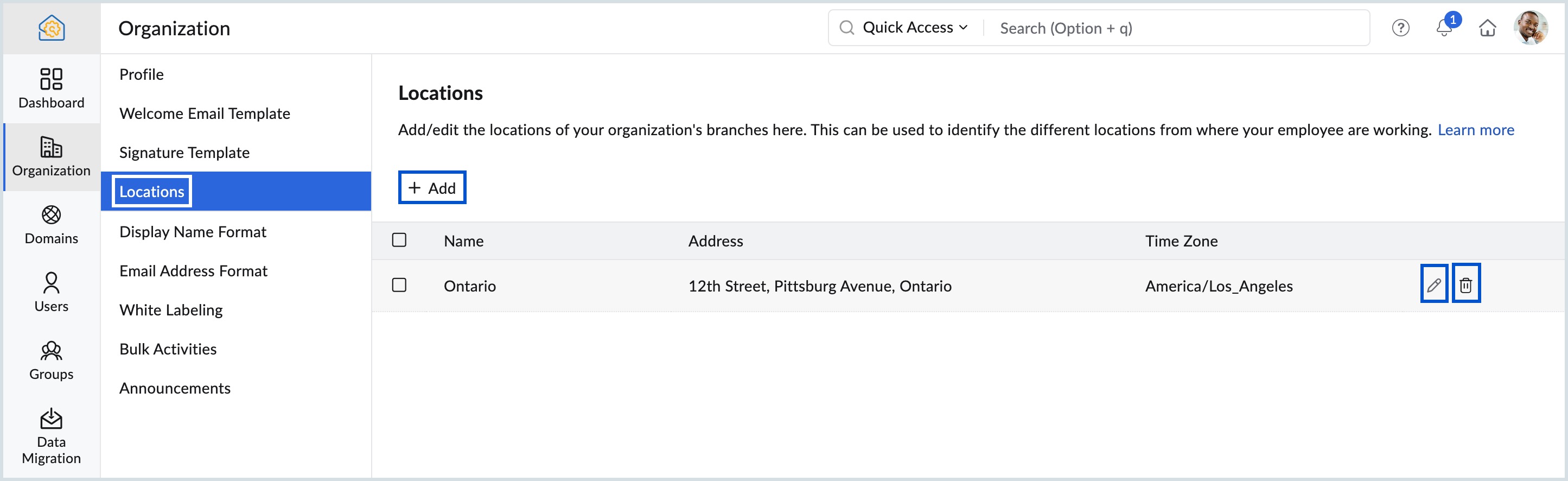Follow the Learn more link
This screenshot has width=1568, height=481.
1475,130
